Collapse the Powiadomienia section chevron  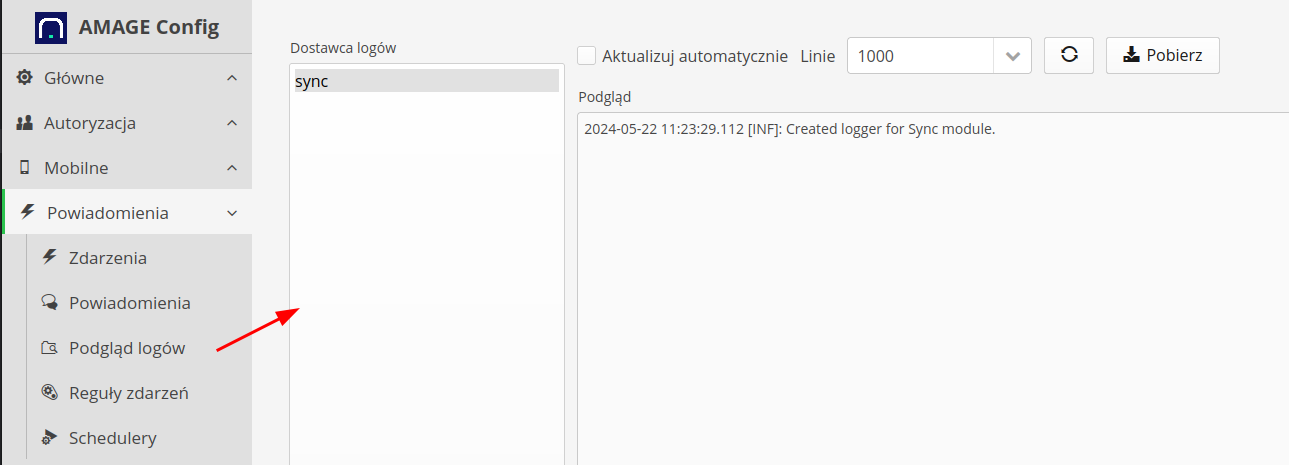pos(232,213)
